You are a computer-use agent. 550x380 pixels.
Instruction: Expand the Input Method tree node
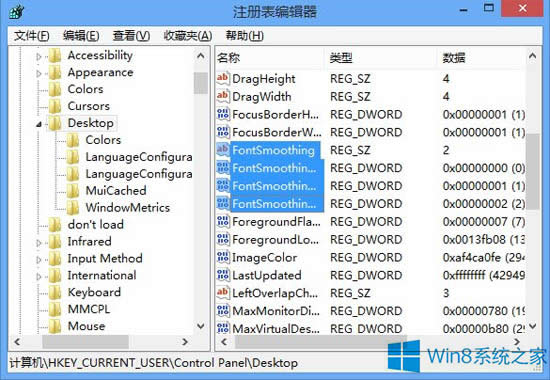coord(39,259)
